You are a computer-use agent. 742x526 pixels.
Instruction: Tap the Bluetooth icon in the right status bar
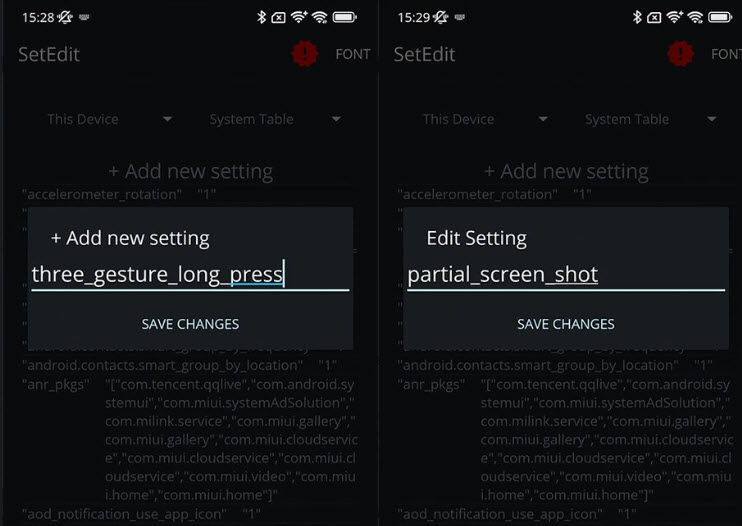[637, 18]
